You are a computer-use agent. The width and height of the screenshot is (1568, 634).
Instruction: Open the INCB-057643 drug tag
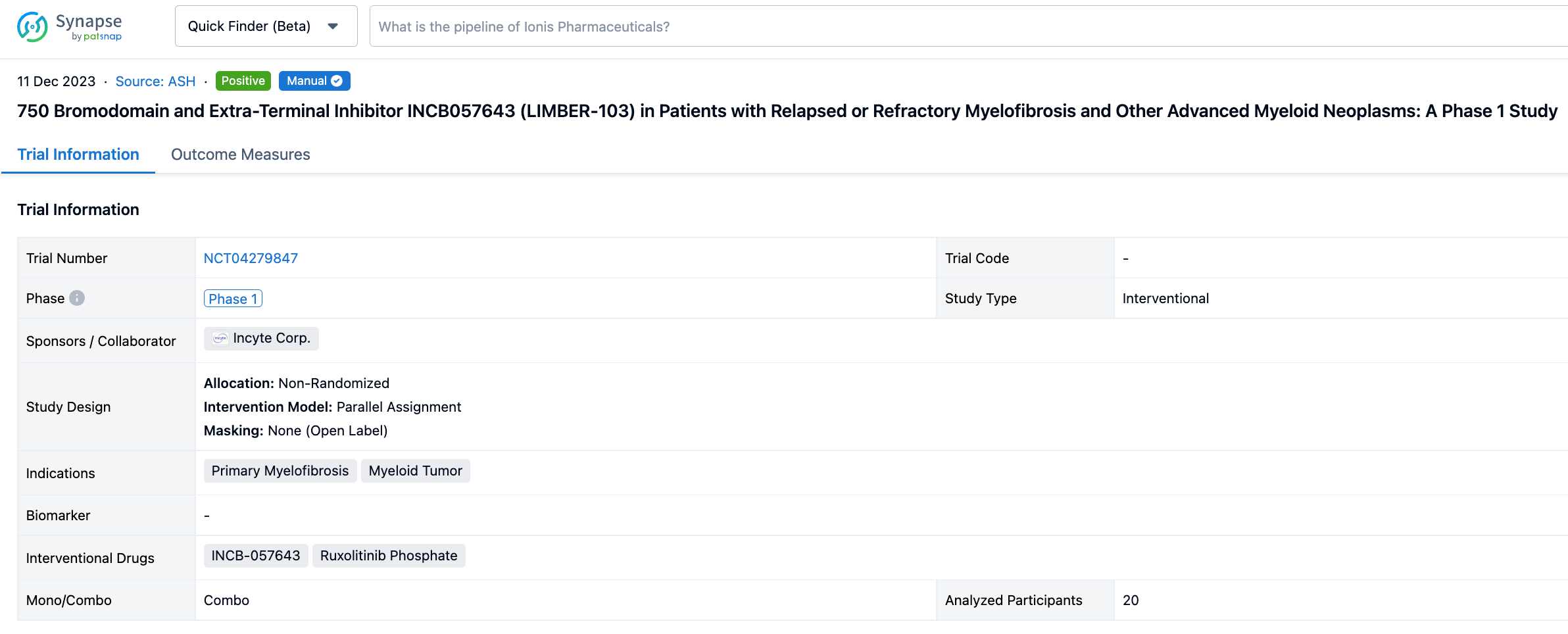[255, 556]
